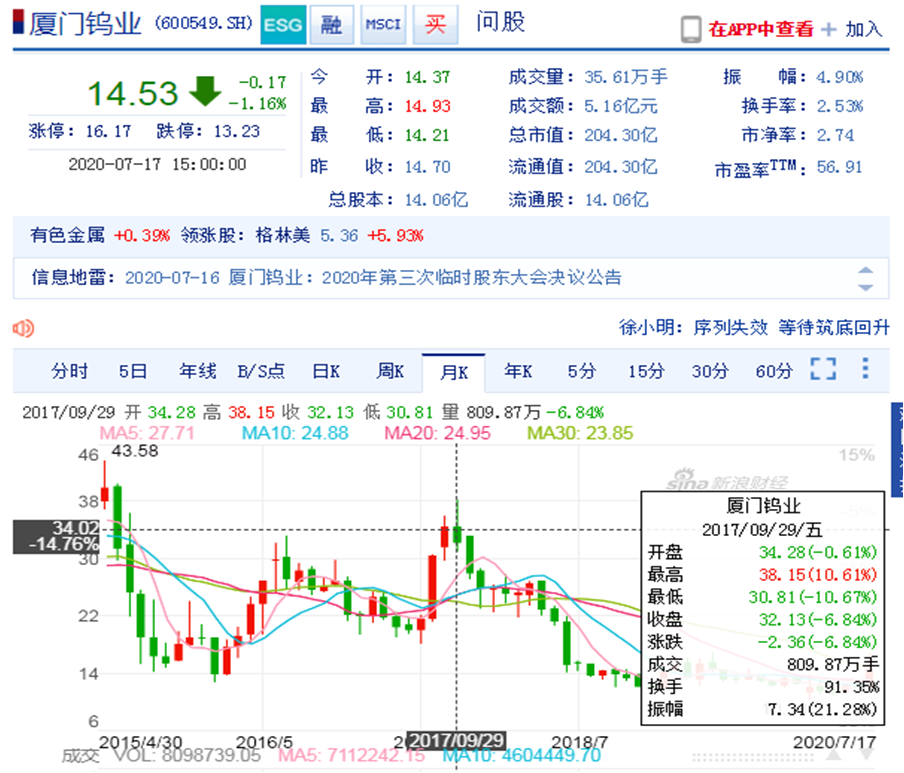Click the plus icon to add stock

pyautogui.click(x=828, y=29)
